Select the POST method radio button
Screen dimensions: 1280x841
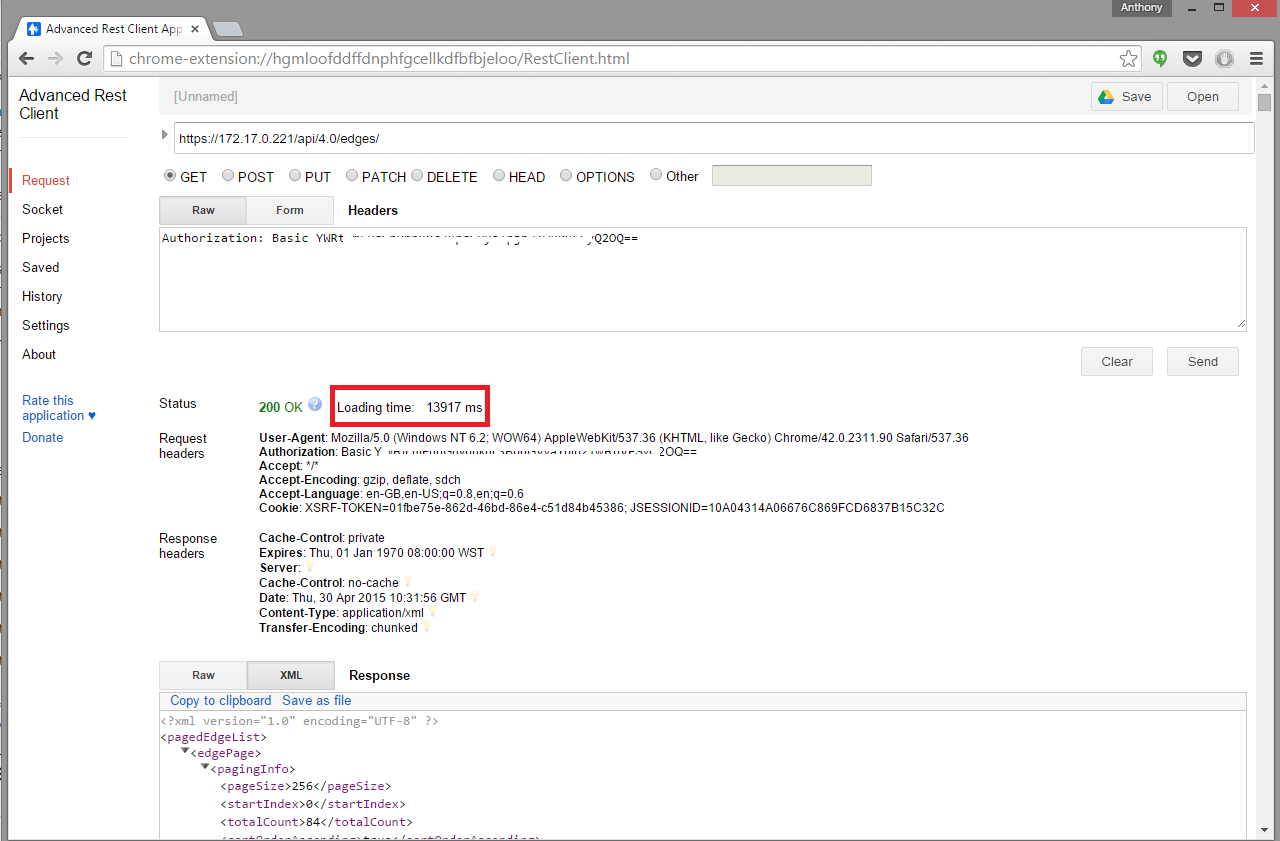click(228, 175)
